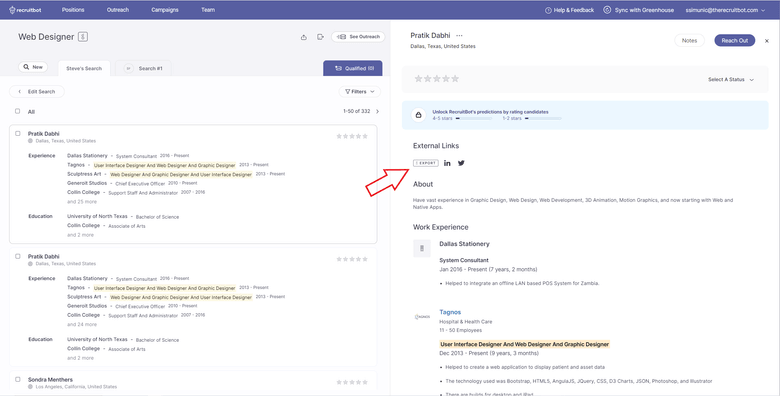Select the Team menu item
Screen dimensions: 780x396
click(x=208, y=10)
